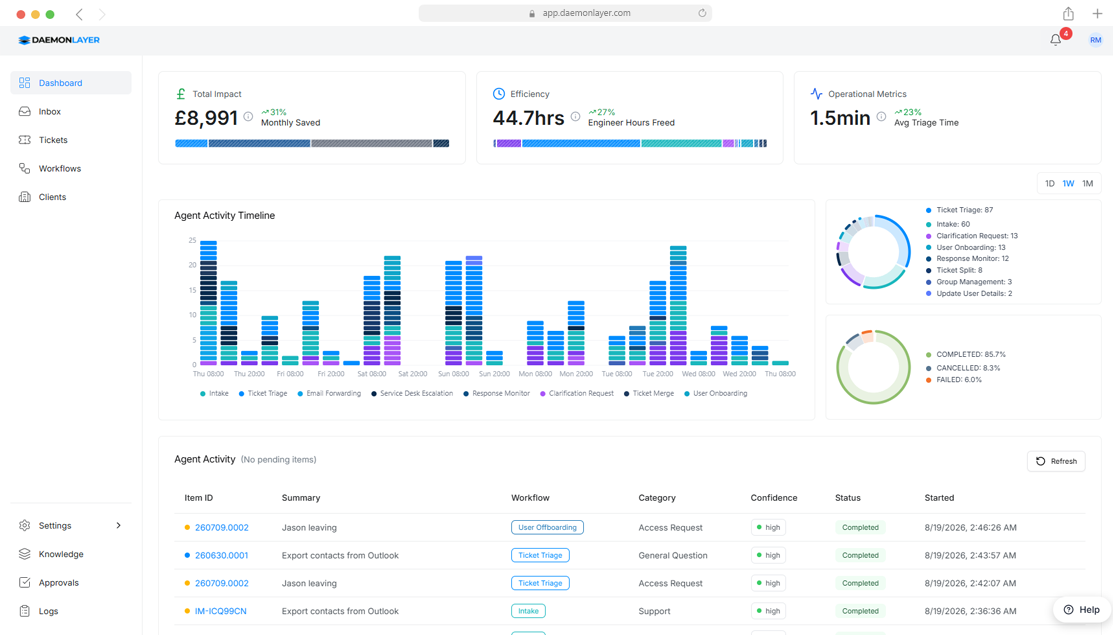This screenshot has width=1113, height=635.
Task: Open item 260630.0001 link
Action: click(221, 556)
